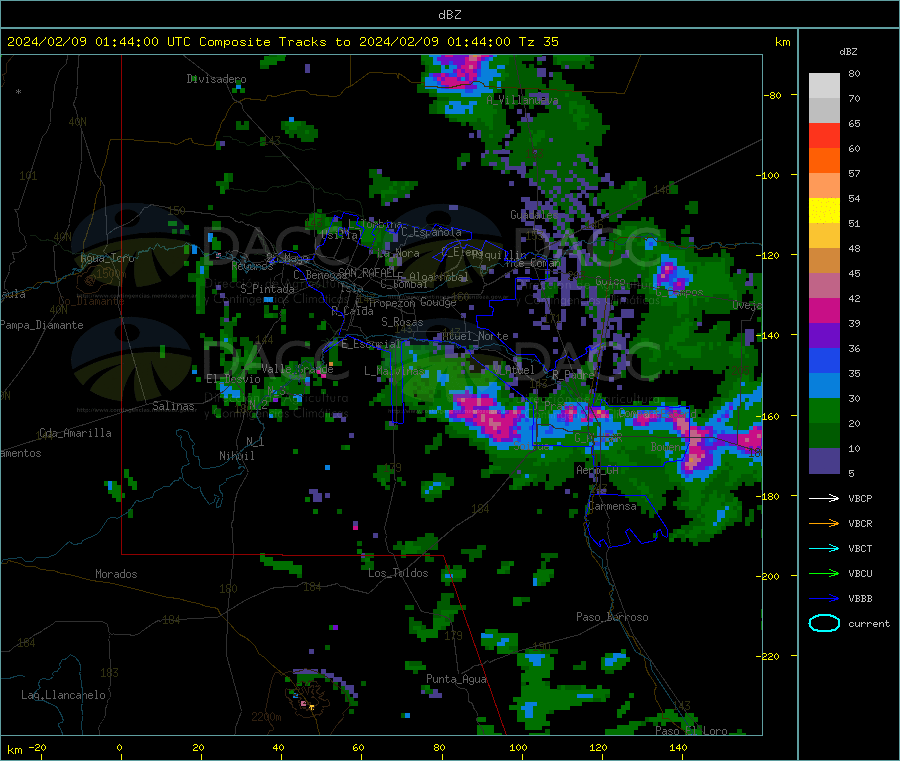The height and width of the screenshot is (761, 900).
Task: Click the Cda_Amarilla map label
Action: 75,433
